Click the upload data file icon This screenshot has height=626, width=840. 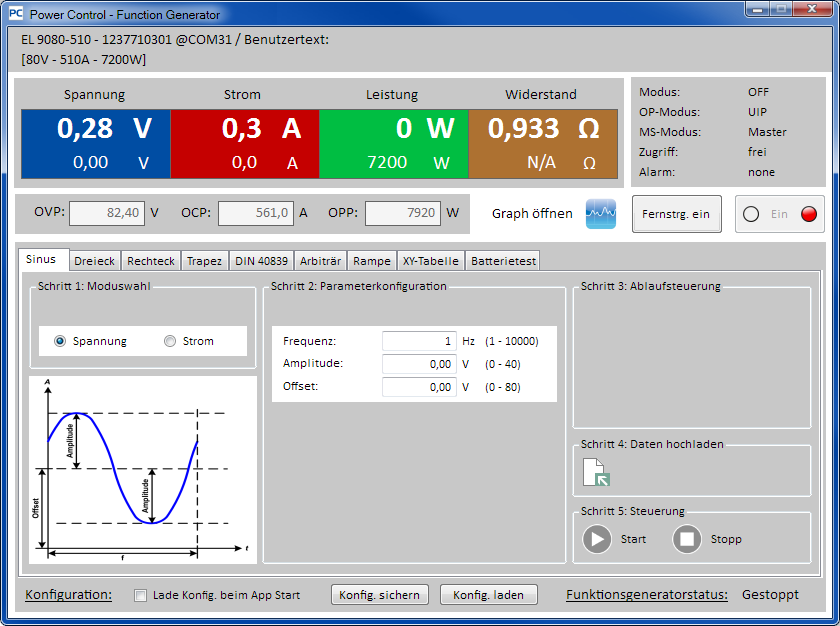596,472
